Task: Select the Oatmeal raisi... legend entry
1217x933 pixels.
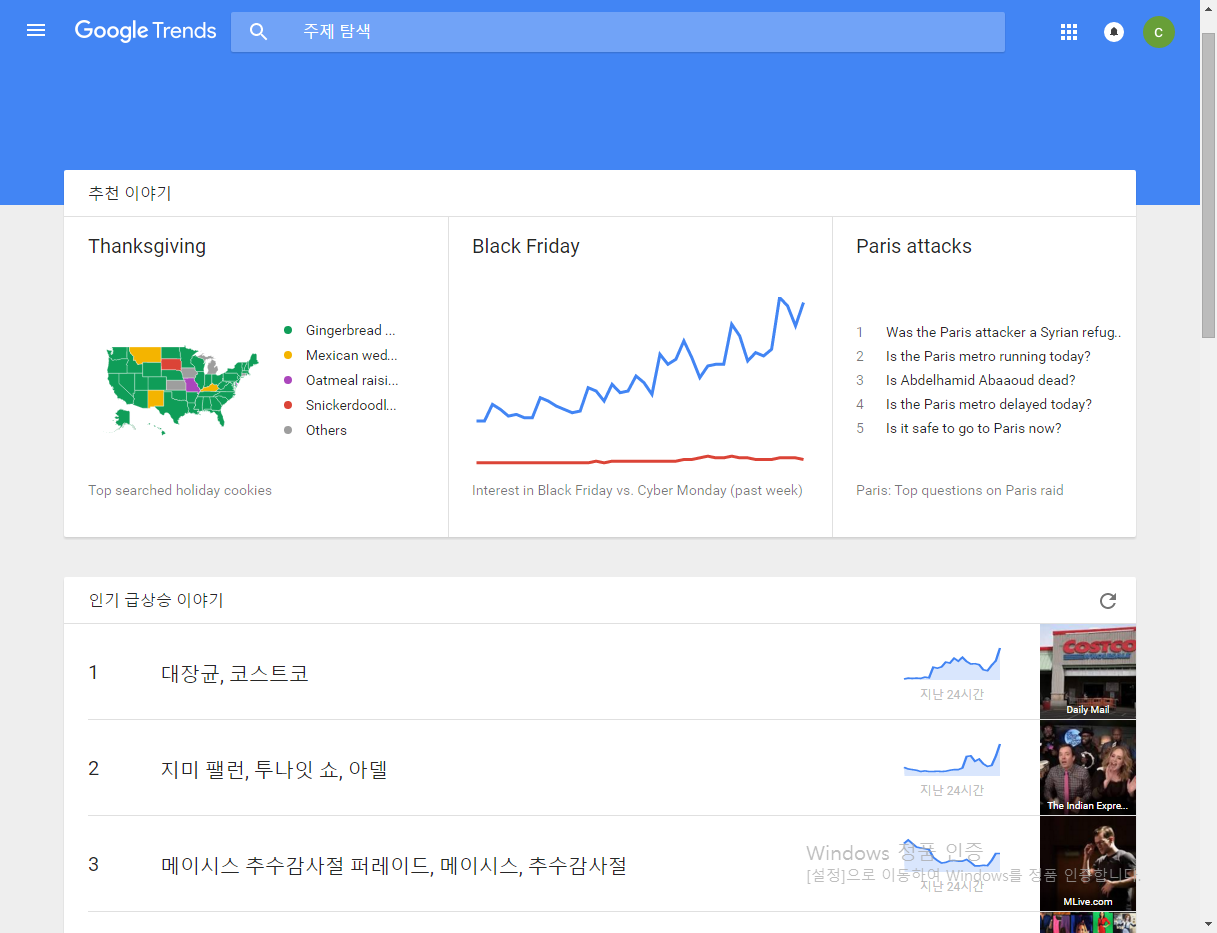Action: [x=340, y=380]
